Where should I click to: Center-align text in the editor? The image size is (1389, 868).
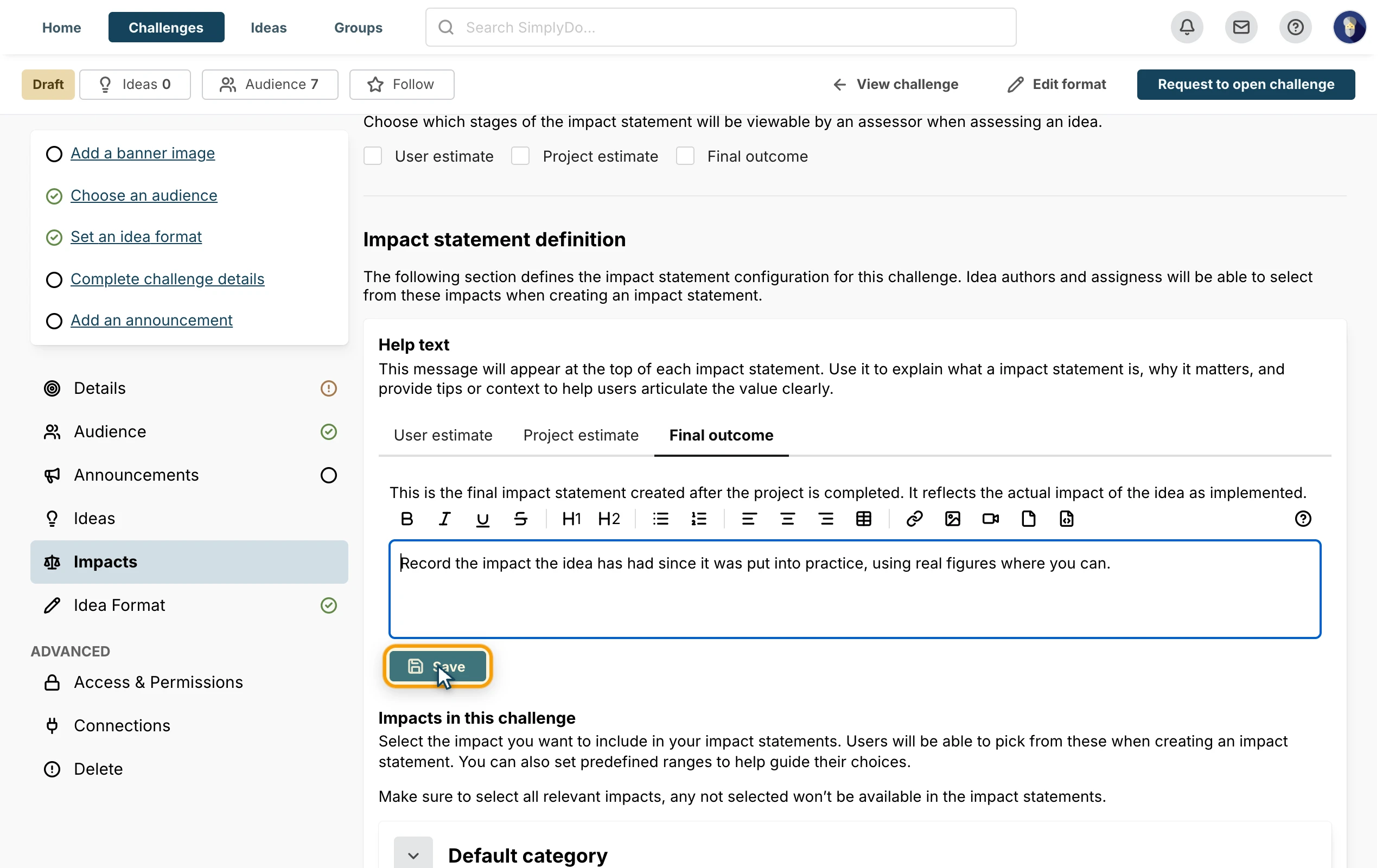coord(787,519)
